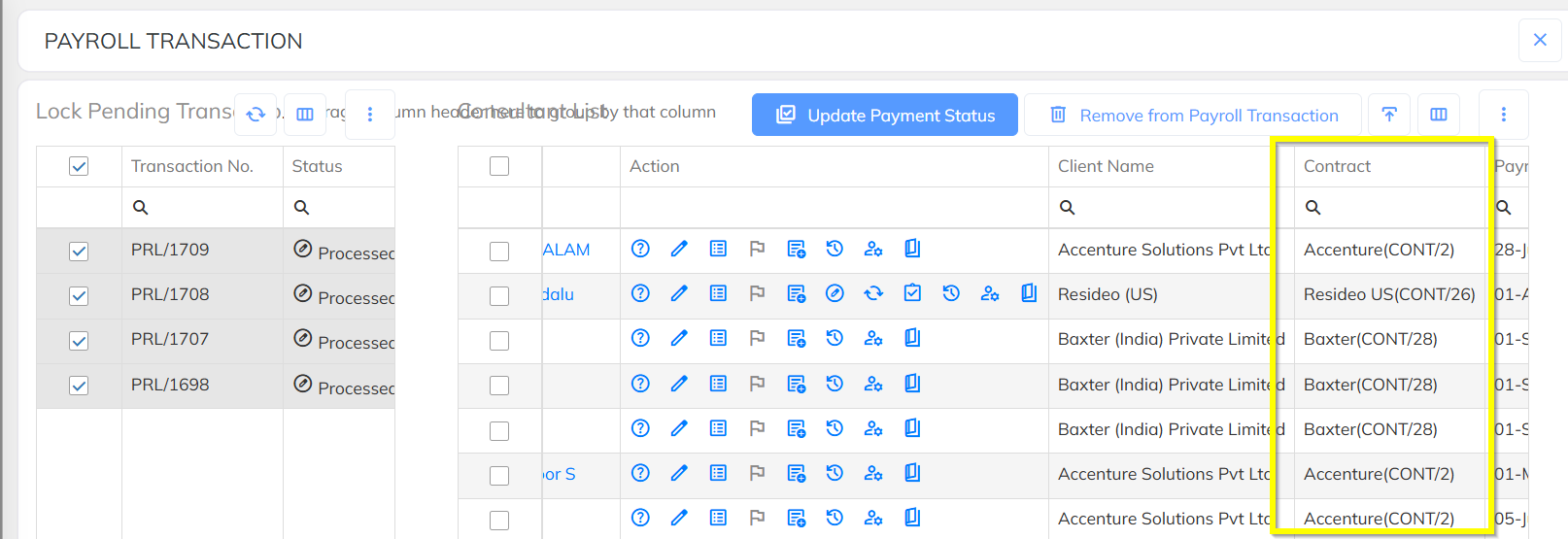Toggle select-all checkbox in Consultant List header
The image size is (1568, 539).
click(x=499, y=166)
